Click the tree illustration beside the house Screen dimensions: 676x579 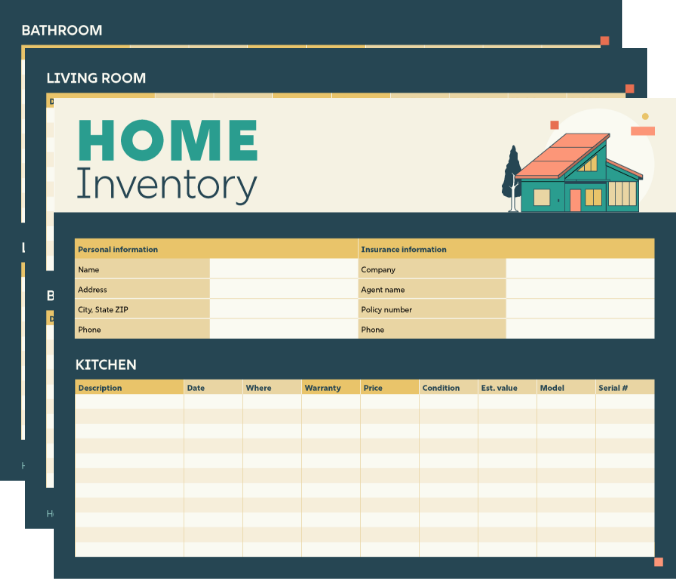click(x=512, y=178)
